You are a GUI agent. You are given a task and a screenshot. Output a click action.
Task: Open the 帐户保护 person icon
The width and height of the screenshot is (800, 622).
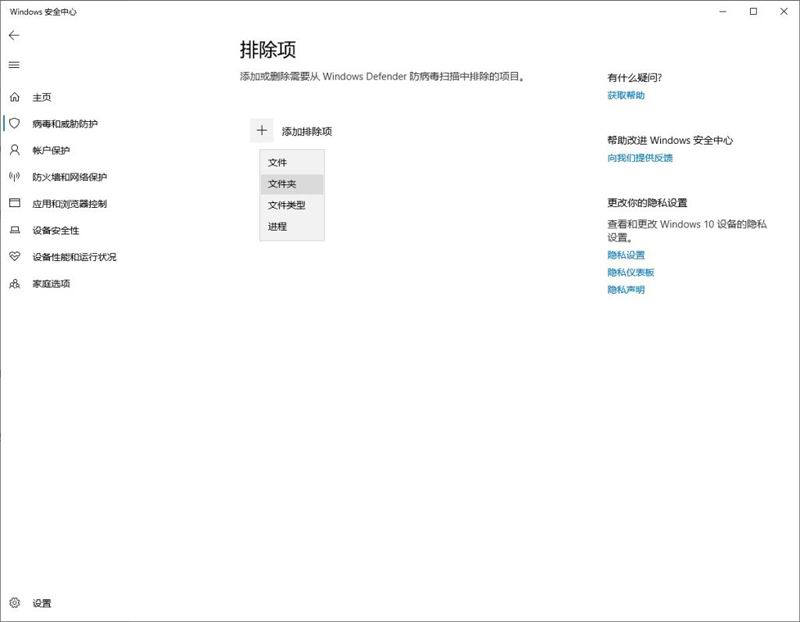click(14, 150)
